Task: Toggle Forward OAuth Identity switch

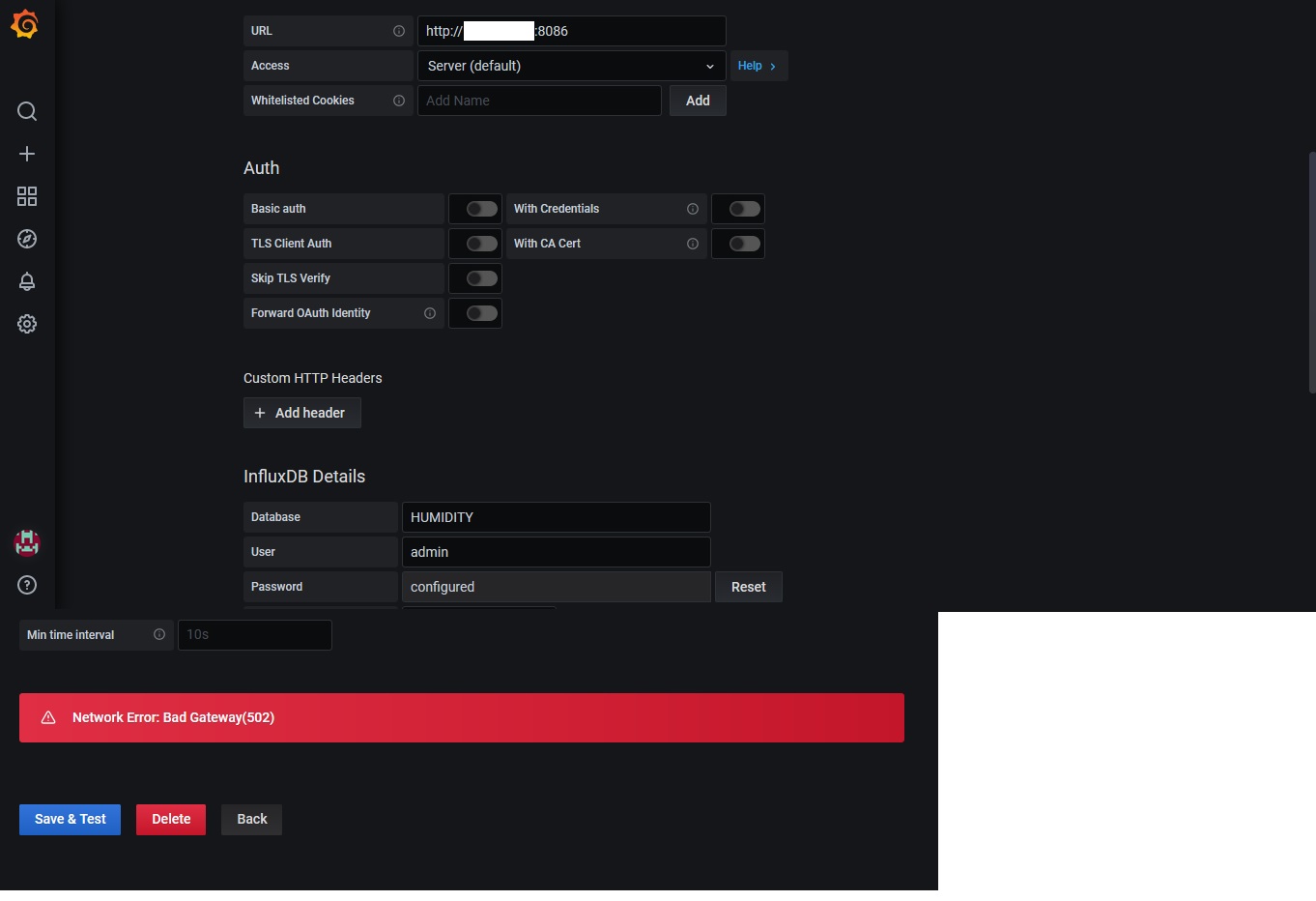Action: point(481,313)
